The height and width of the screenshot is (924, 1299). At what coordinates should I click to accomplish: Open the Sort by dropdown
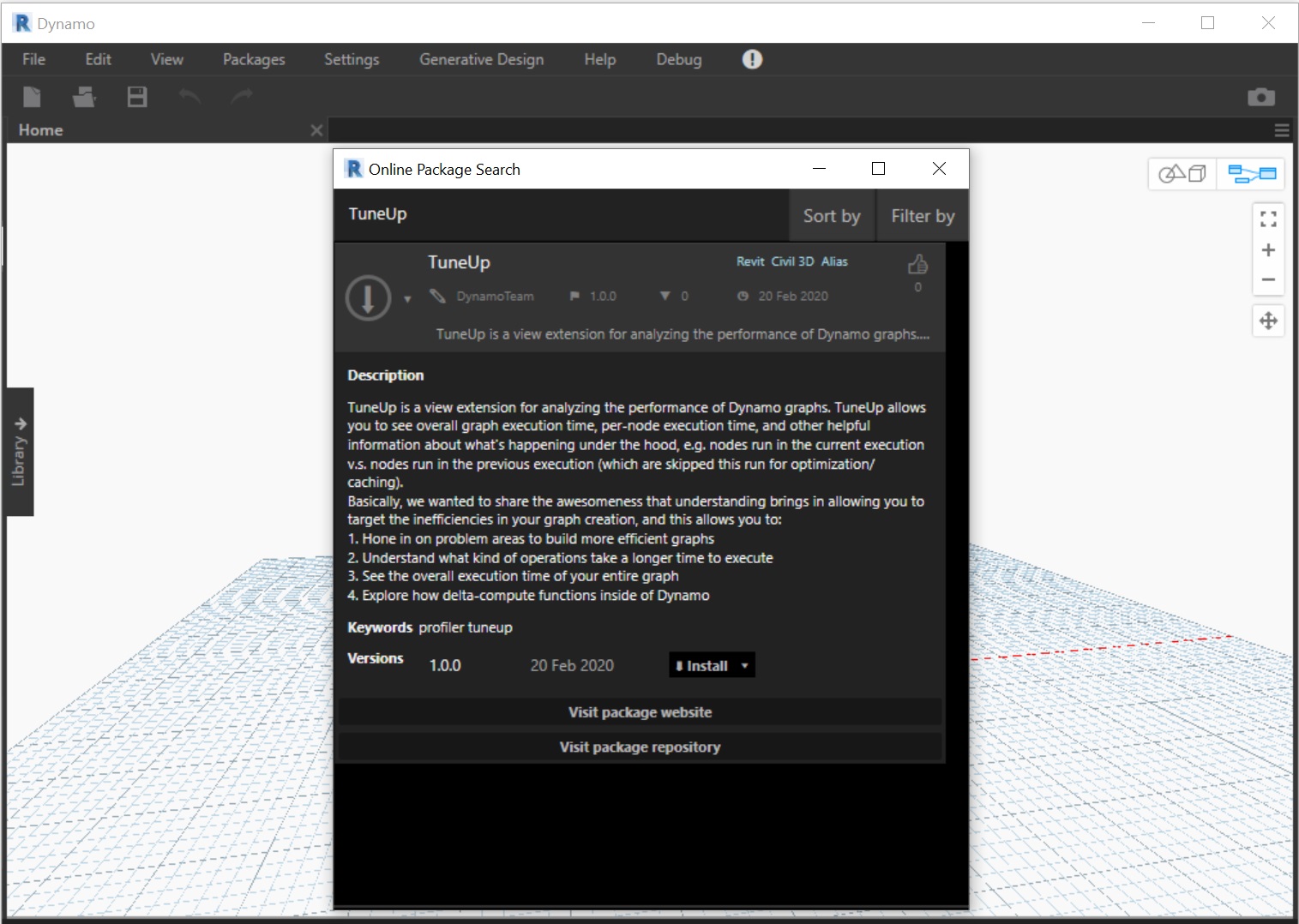pyautogui.click(x=832, y=216)
